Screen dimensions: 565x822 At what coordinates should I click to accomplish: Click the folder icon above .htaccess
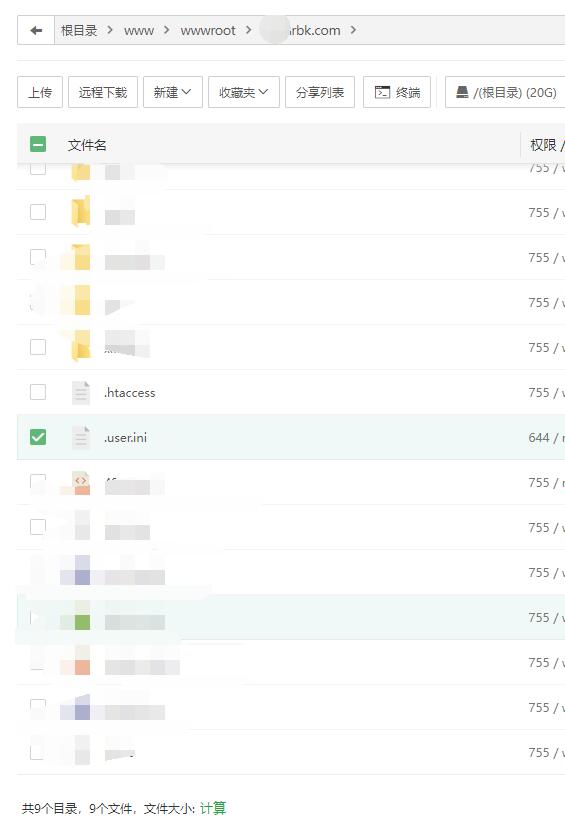coord(81,348)
